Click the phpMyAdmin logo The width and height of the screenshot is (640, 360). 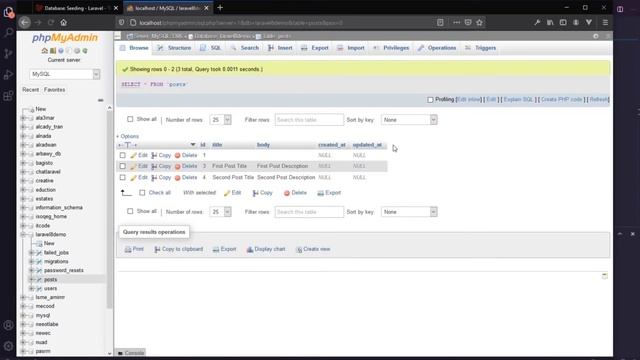tap(65, 38)
